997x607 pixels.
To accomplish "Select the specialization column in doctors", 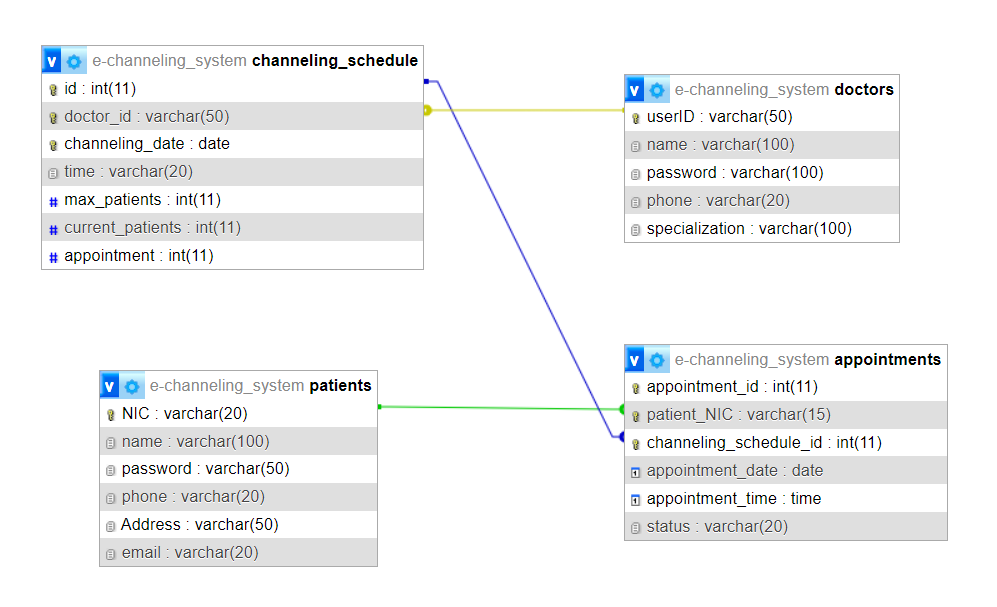I will tap(749, 229).
